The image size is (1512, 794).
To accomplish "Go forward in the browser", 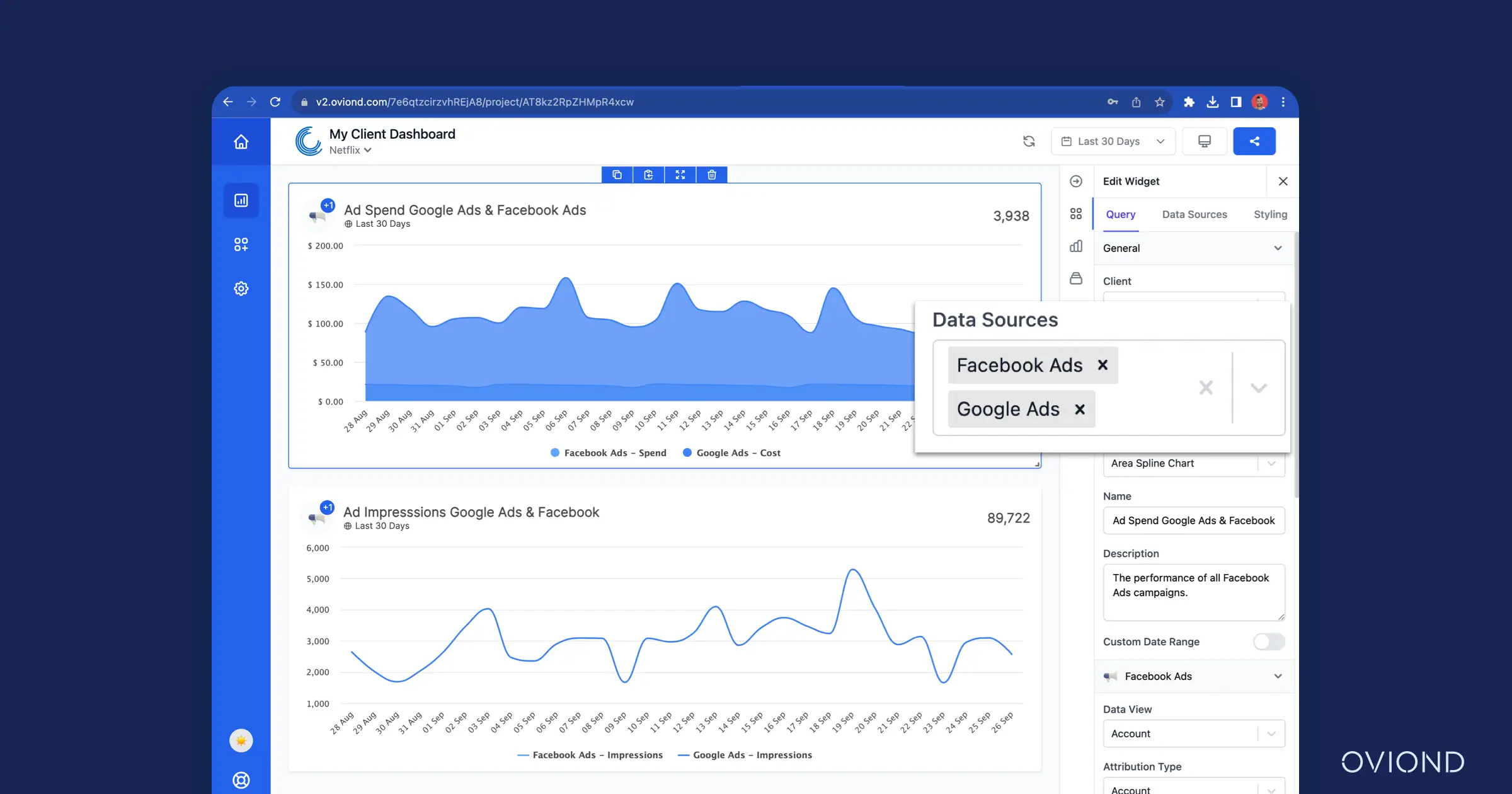I will click(251, 102).
